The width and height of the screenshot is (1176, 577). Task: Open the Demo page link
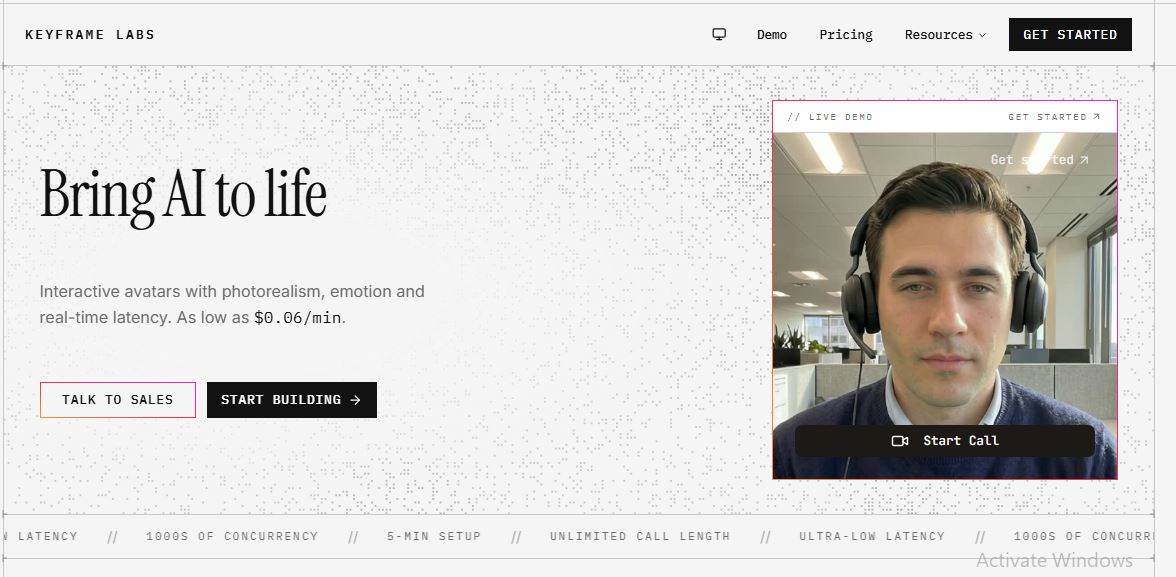[772, 35]
